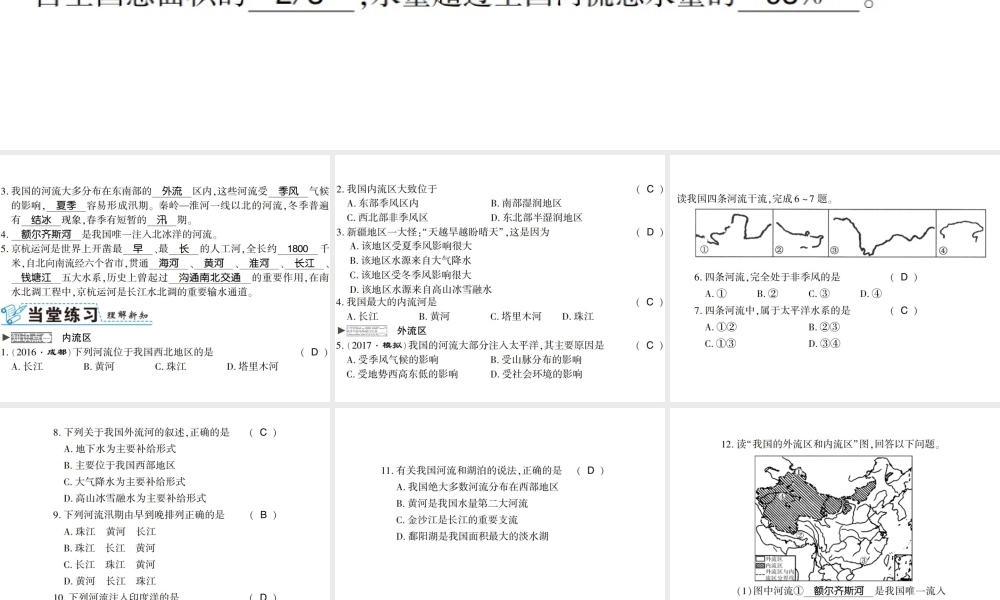Select option D. 珠江 in question 4
The image size is (1000, 600).
tap(578, 316)
